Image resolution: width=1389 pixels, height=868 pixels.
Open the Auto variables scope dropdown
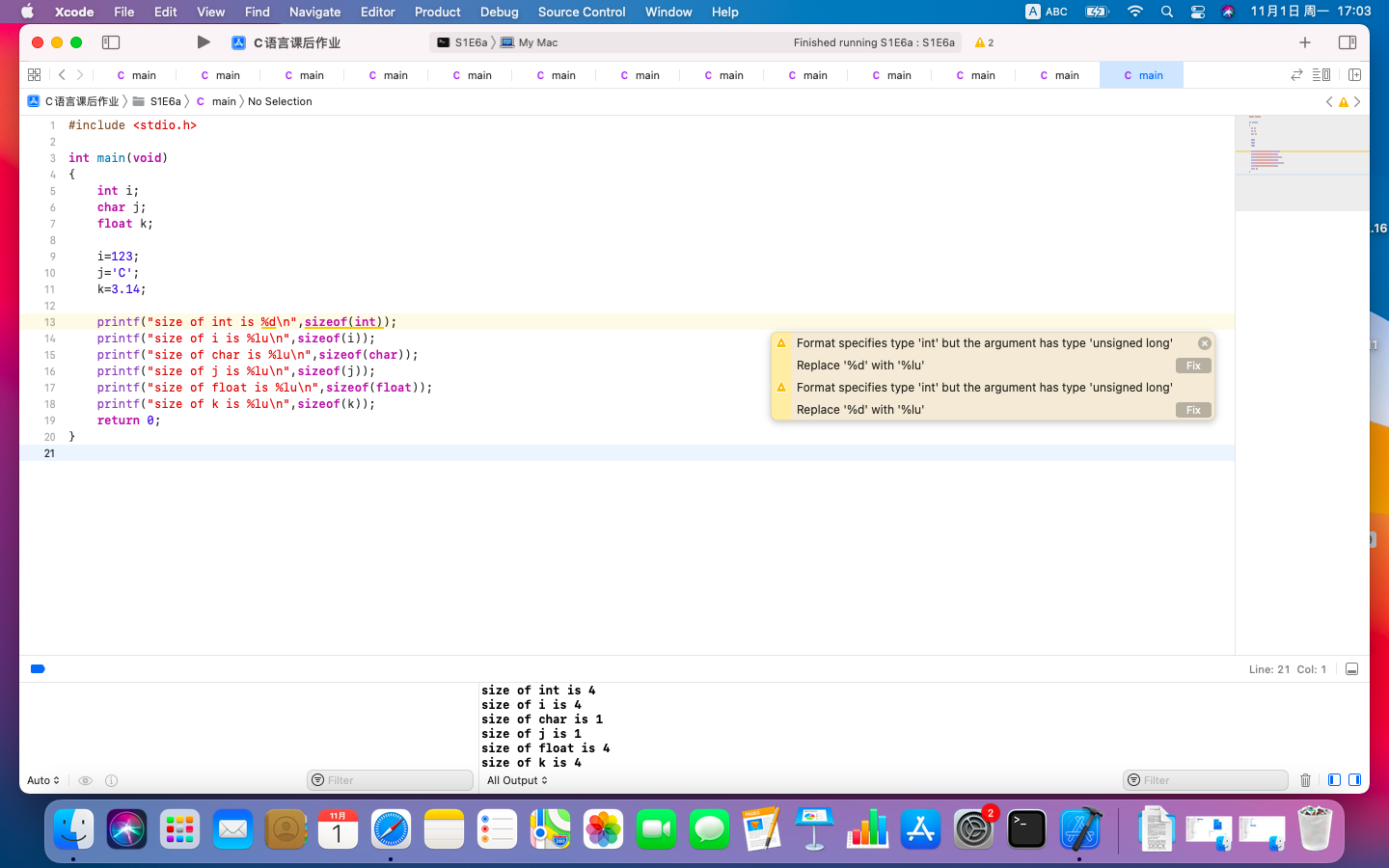coord(43,780)
